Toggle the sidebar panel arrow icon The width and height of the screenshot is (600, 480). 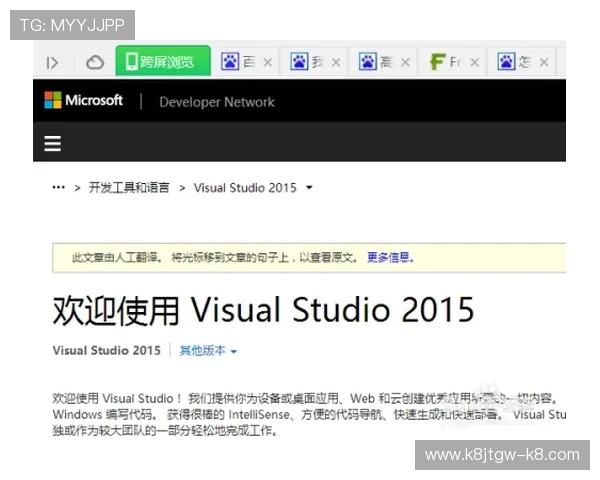(52, 62)
